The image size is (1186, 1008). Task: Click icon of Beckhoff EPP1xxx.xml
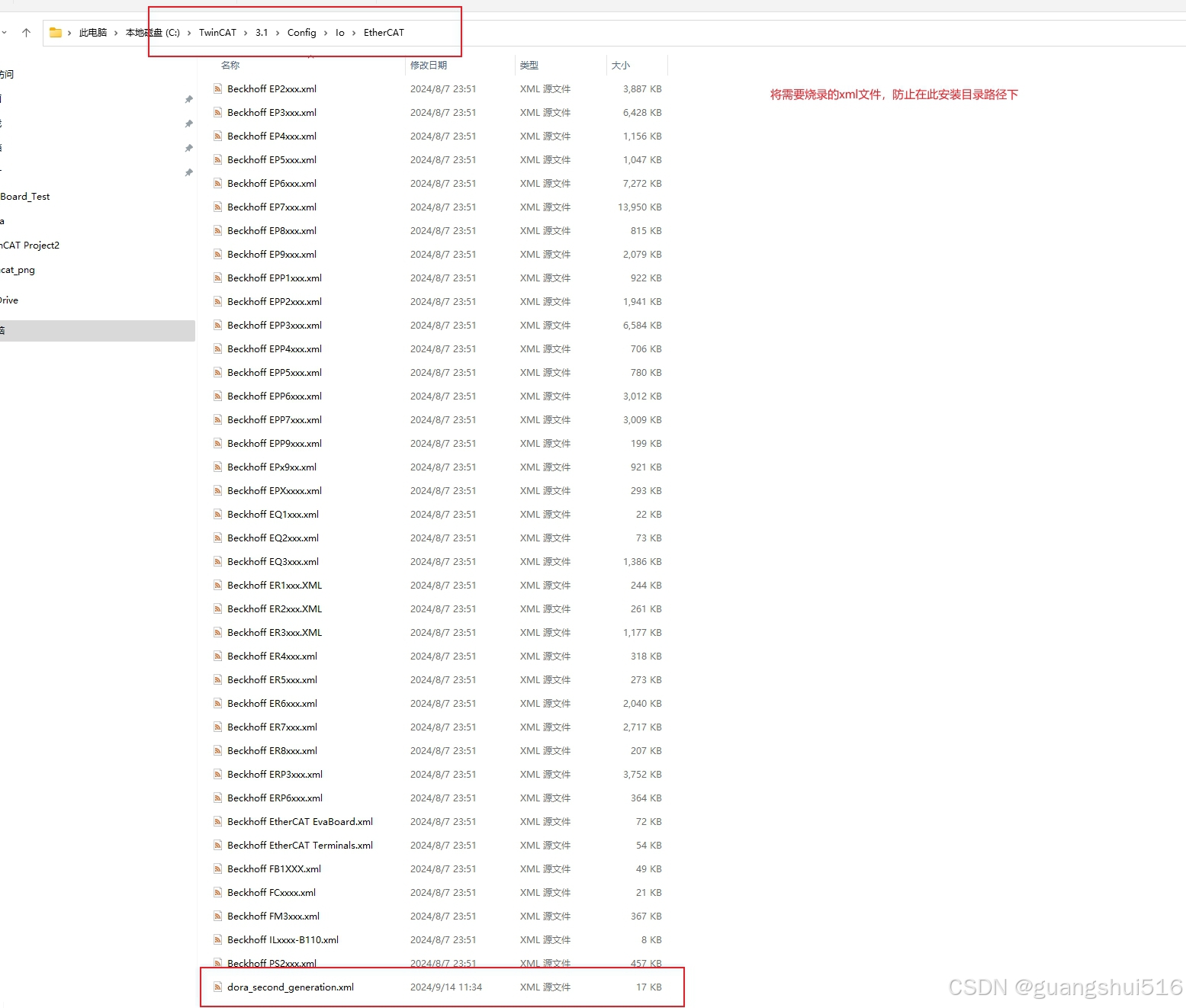point(218,278)
